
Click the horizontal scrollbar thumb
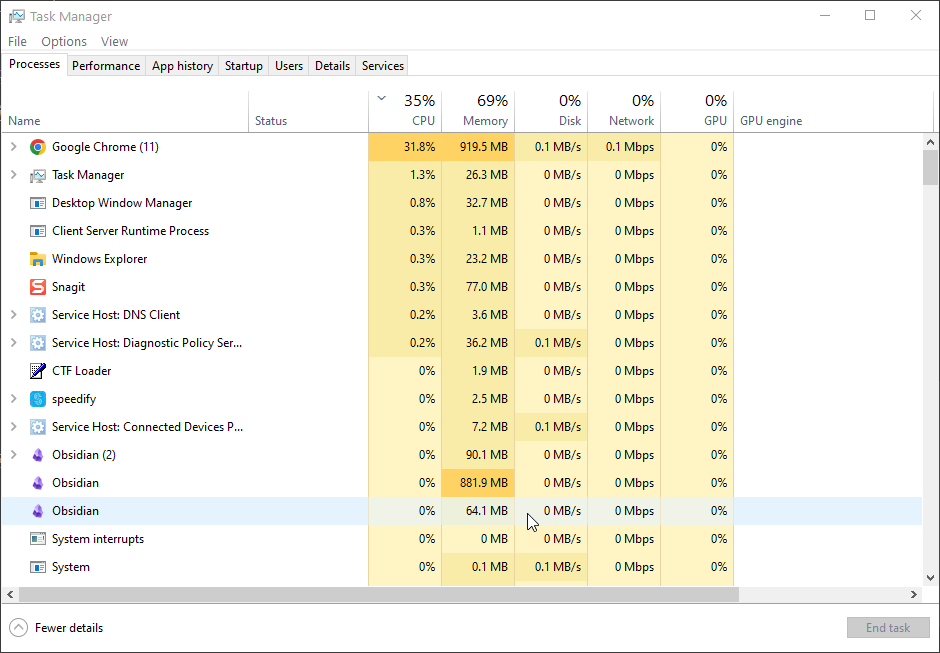point(379,595)
